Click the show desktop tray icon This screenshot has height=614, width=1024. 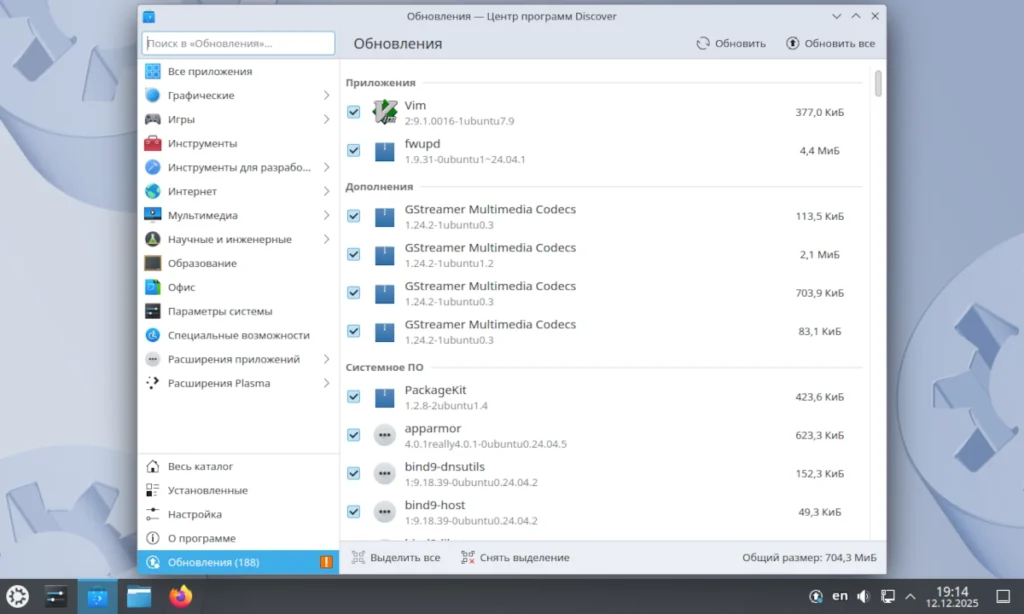[x=1003, y=596]
